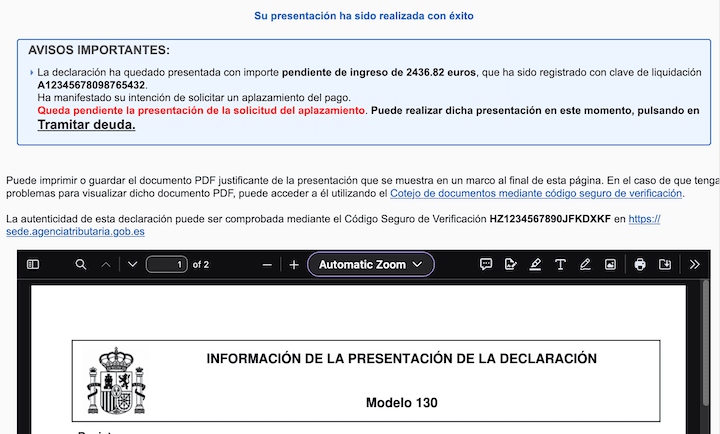Select the add text tool

(x=560, y=264)
